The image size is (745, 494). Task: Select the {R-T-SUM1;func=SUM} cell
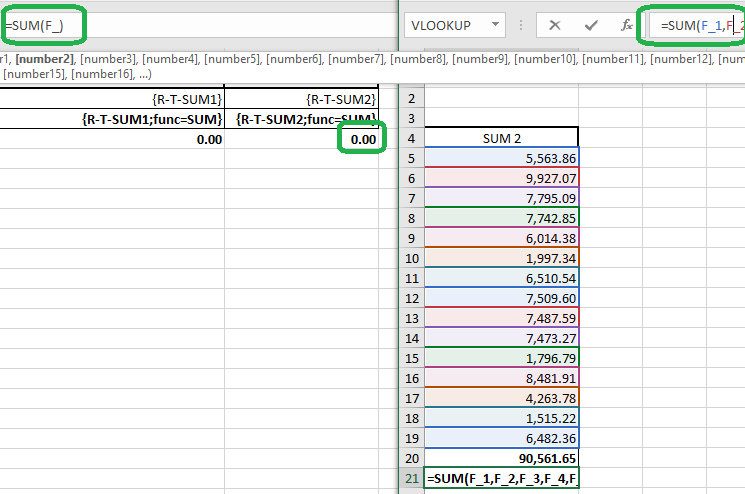tap(112, 119)
